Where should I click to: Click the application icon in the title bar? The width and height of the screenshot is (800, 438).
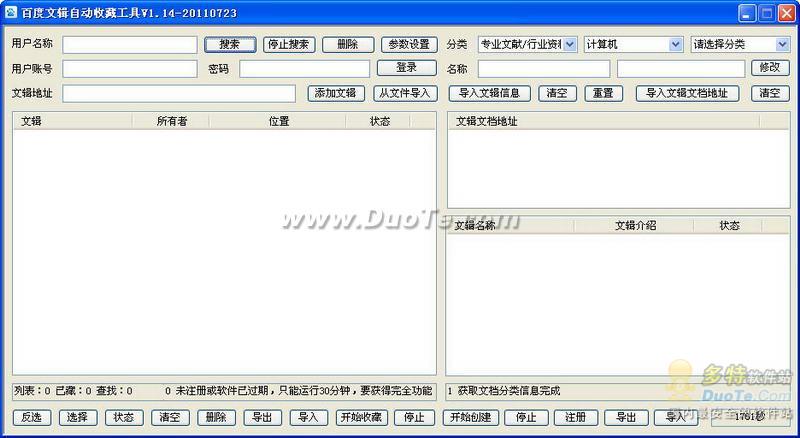[x=10, y=12]
